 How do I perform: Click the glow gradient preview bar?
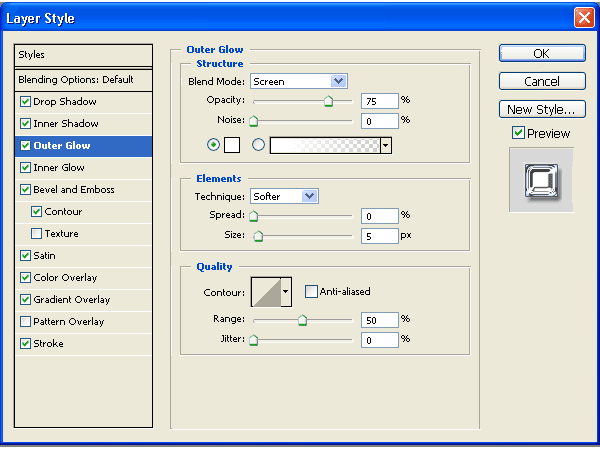tap(325, 145)
